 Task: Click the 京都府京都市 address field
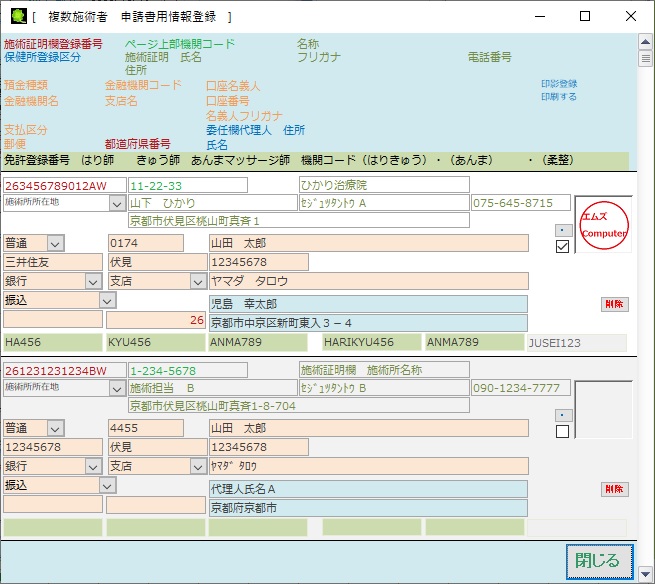[368, 508]
